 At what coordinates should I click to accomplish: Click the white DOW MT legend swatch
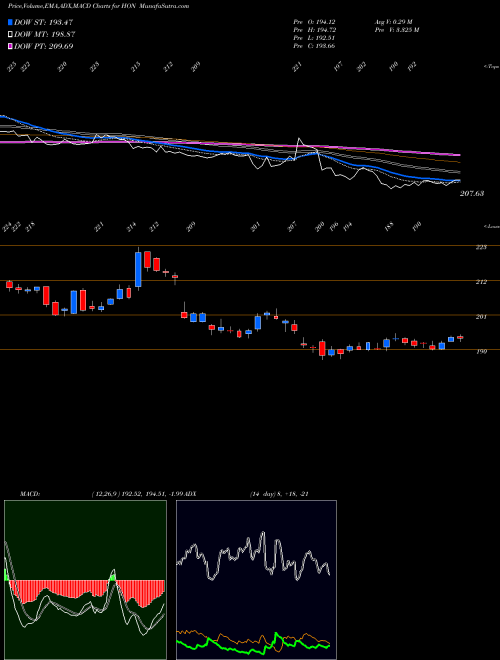click(x=10, y=34)
